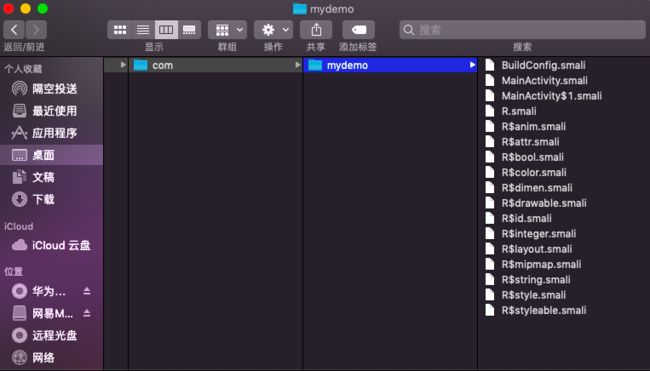Click the Share toolbar button
This screenshot has width=650, height=371.
coord(316,30)
